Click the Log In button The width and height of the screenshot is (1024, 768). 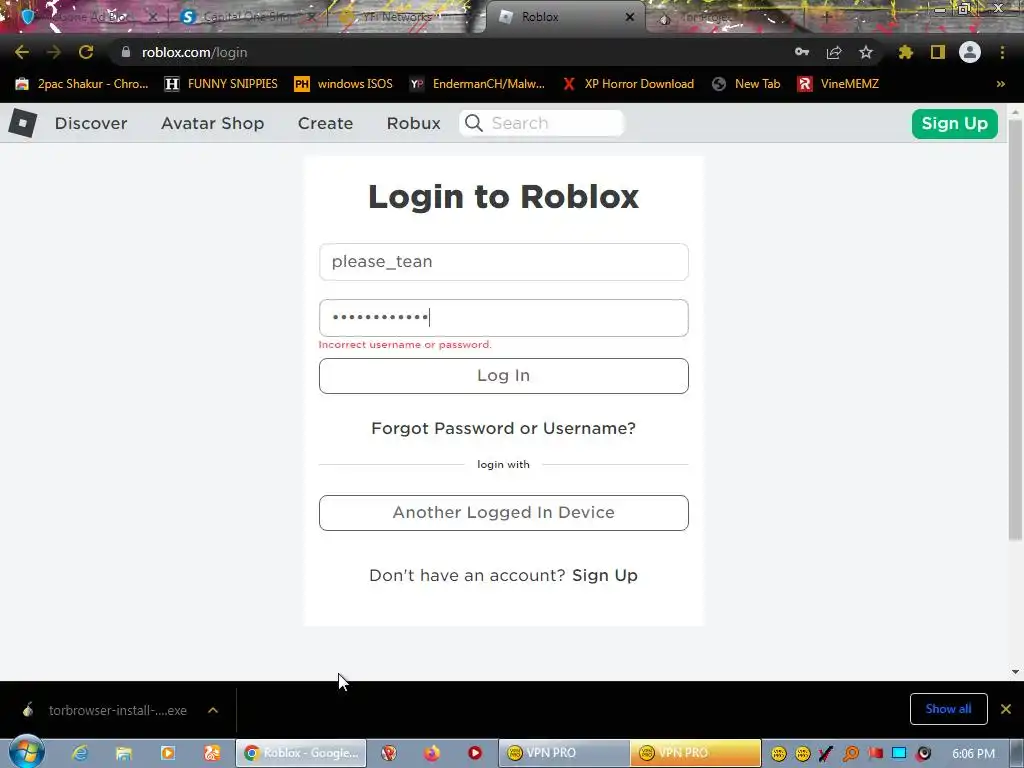[504, 376]
